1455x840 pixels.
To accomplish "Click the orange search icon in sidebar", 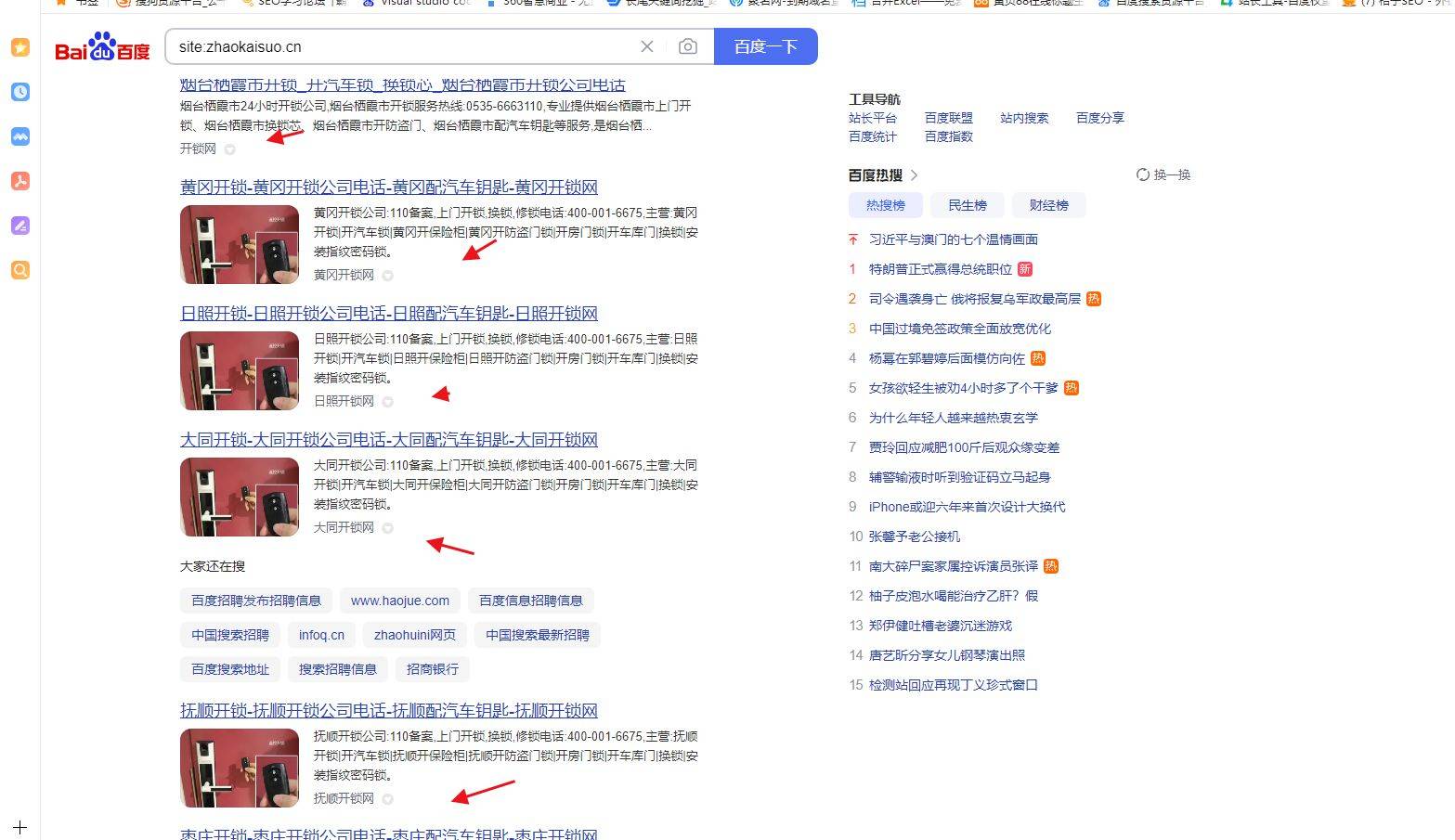I will point(20,270).
